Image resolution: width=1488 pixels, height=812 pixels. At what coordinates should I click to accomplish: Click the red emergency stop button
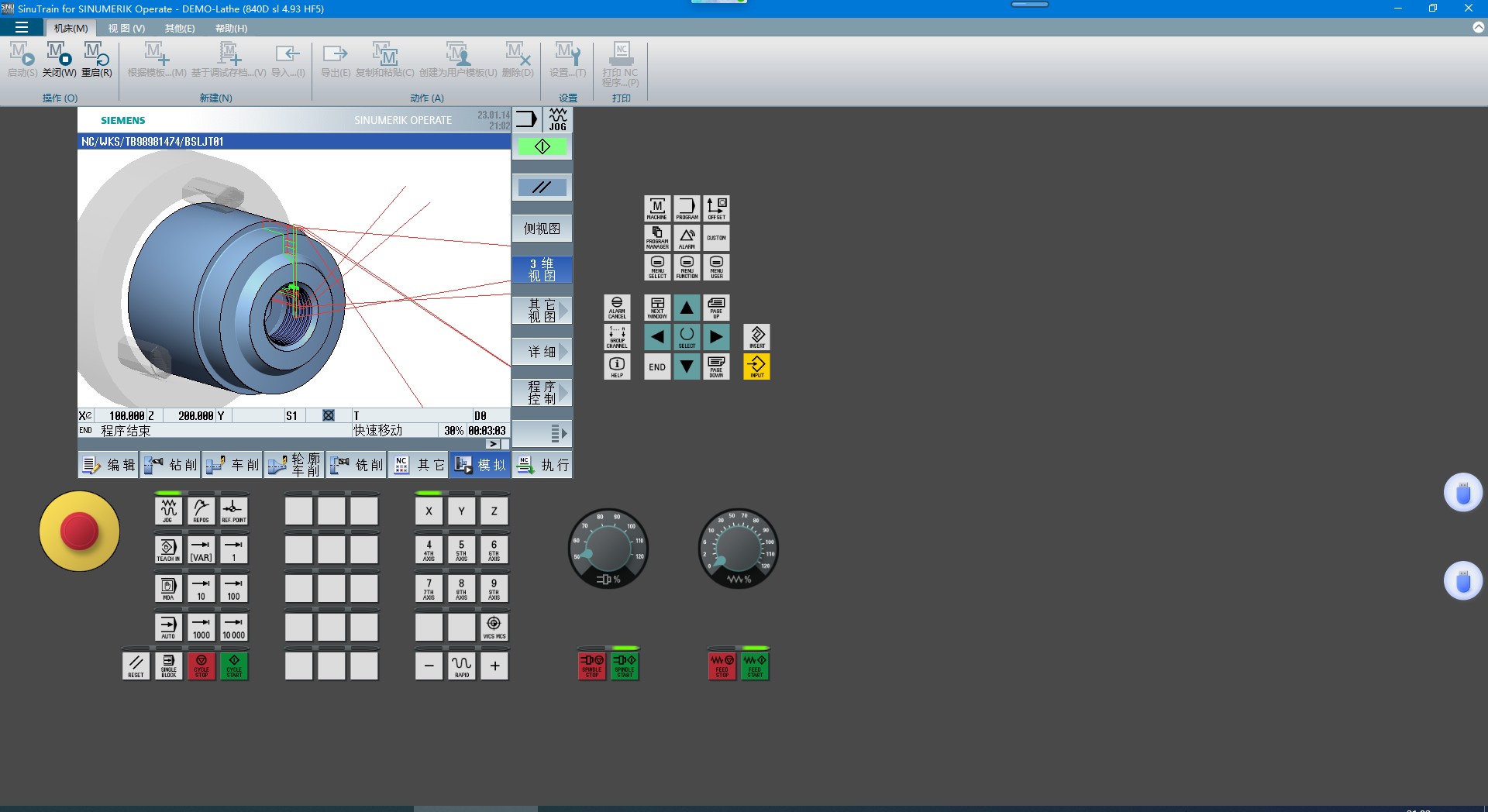[x=79, y=532]
